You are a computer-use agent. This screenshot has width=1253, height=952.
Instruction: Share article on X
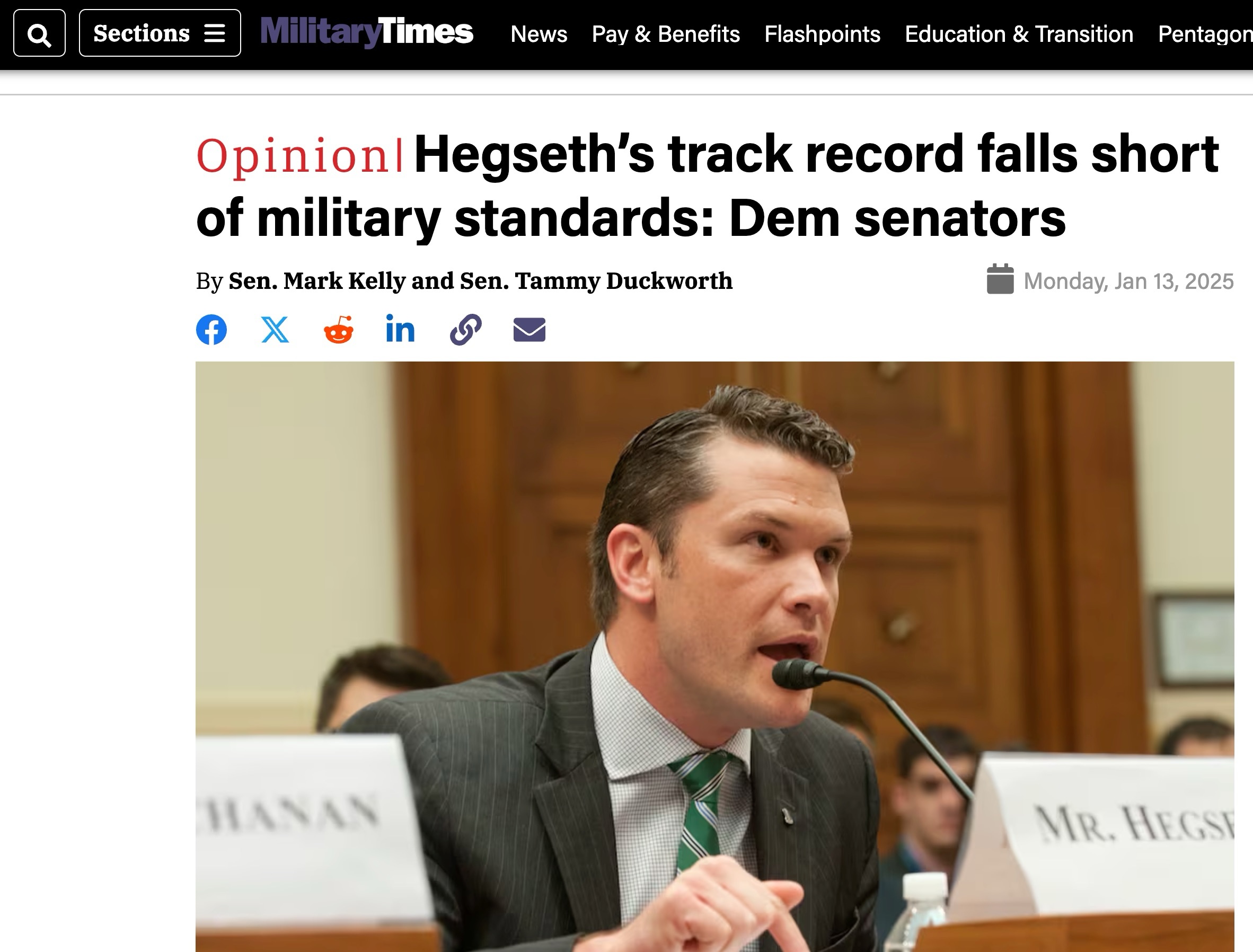(x=275, y=329)
